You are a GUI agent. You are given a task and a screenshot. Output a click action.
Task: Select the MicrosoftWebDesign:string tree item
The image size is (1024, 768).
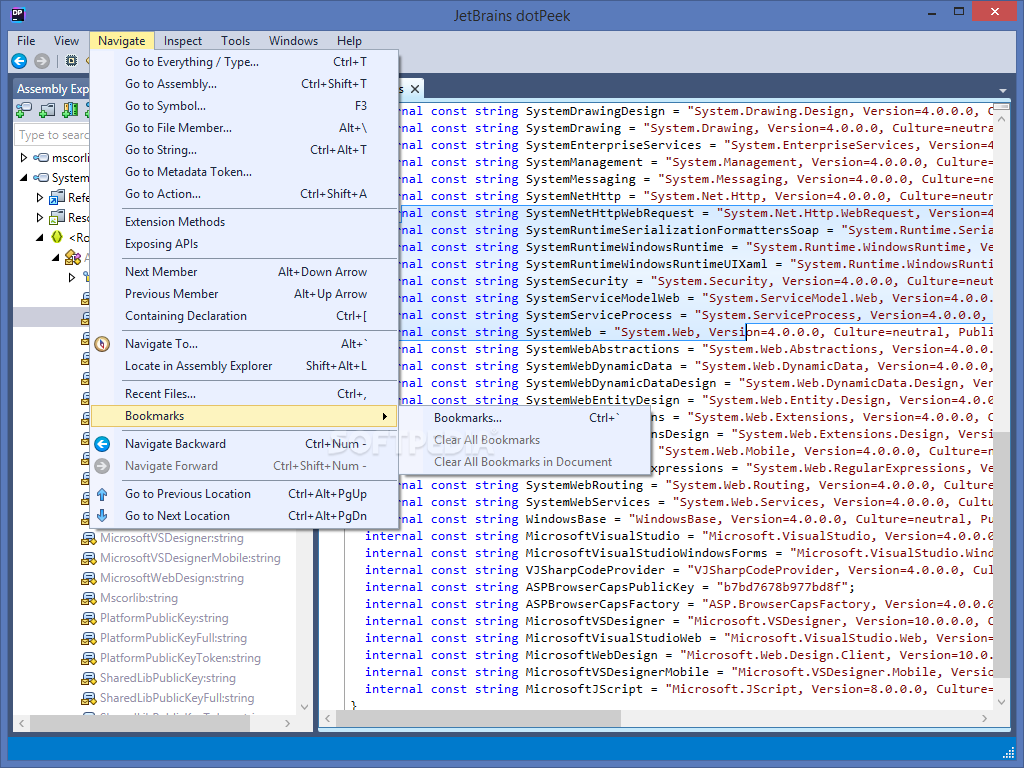[172, 579]
